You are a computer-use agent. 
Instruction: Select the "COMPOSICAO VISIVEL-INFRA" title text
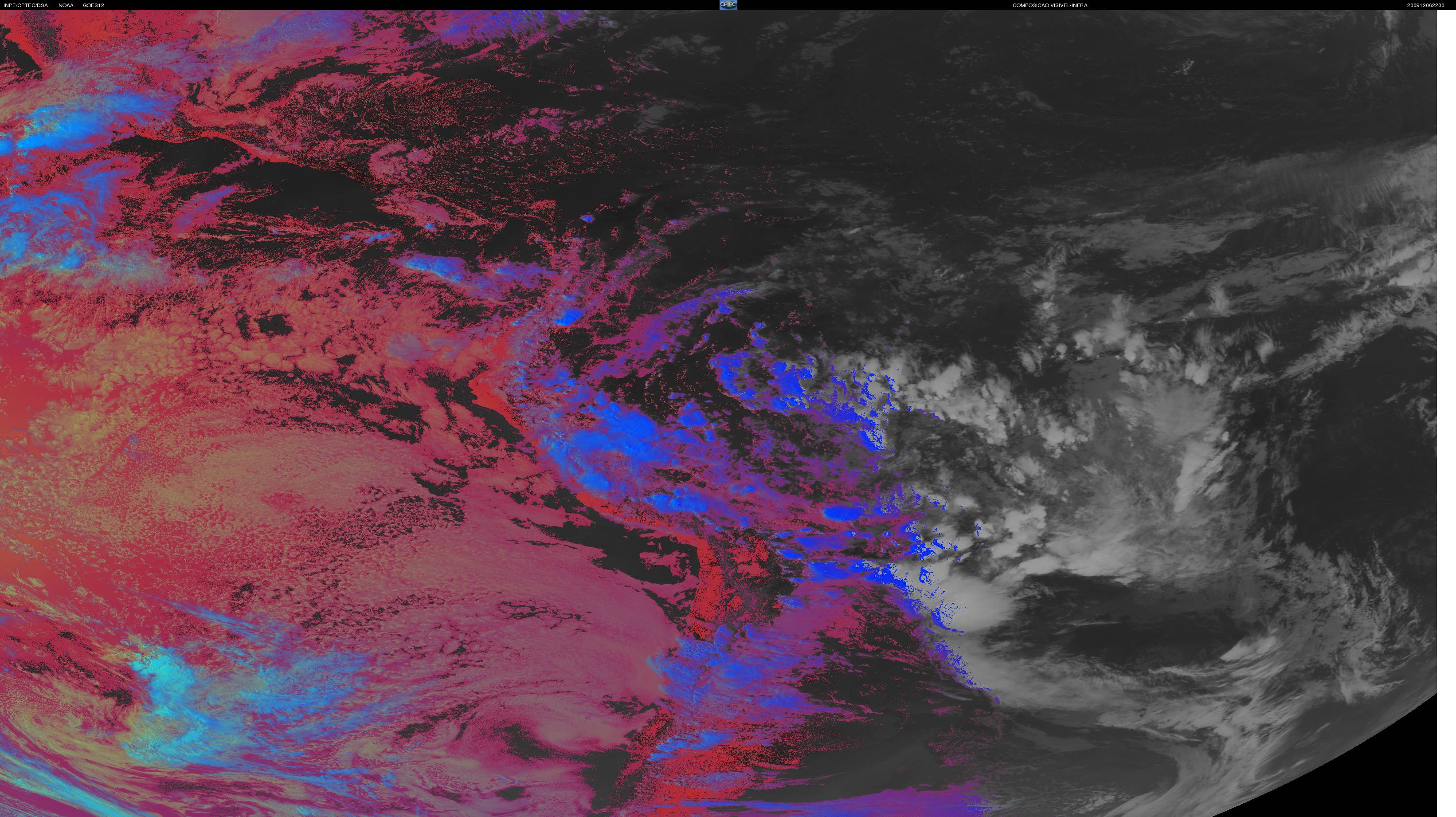(1049, 5)
